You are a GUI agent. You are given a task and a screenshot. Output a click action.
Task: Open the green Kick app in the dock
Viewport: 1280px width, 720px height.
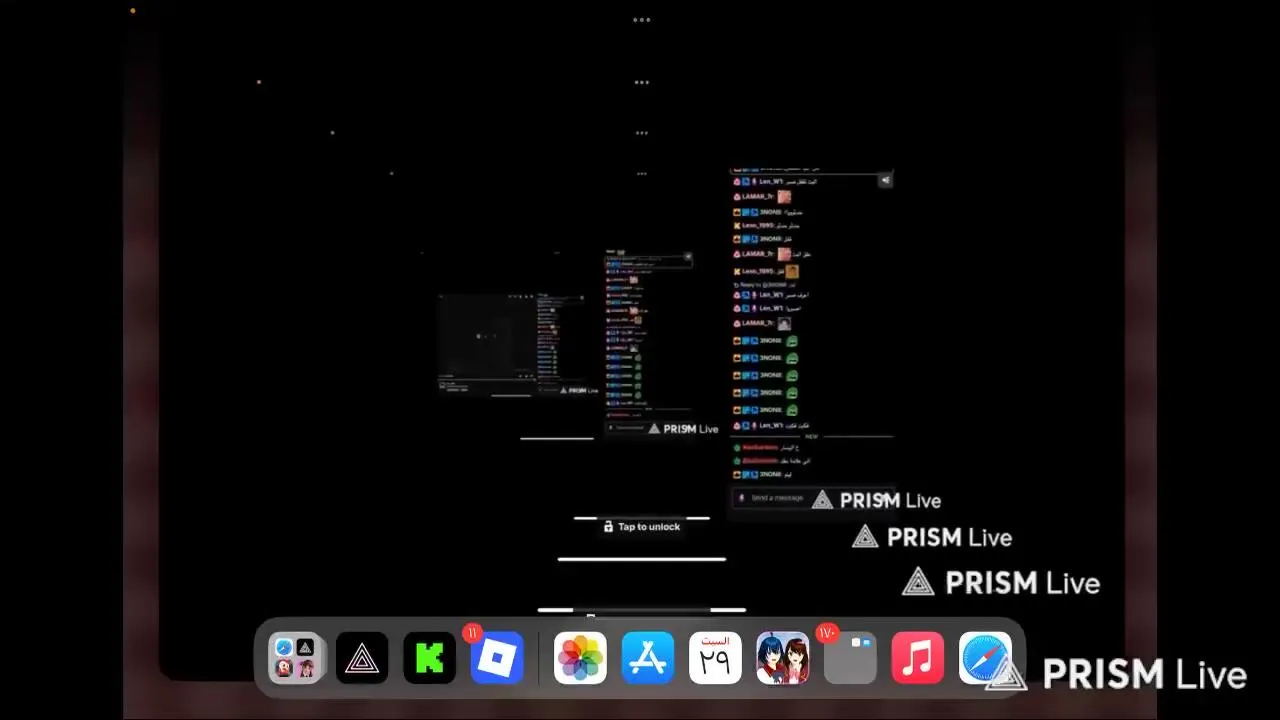click(x=429, y=658)
